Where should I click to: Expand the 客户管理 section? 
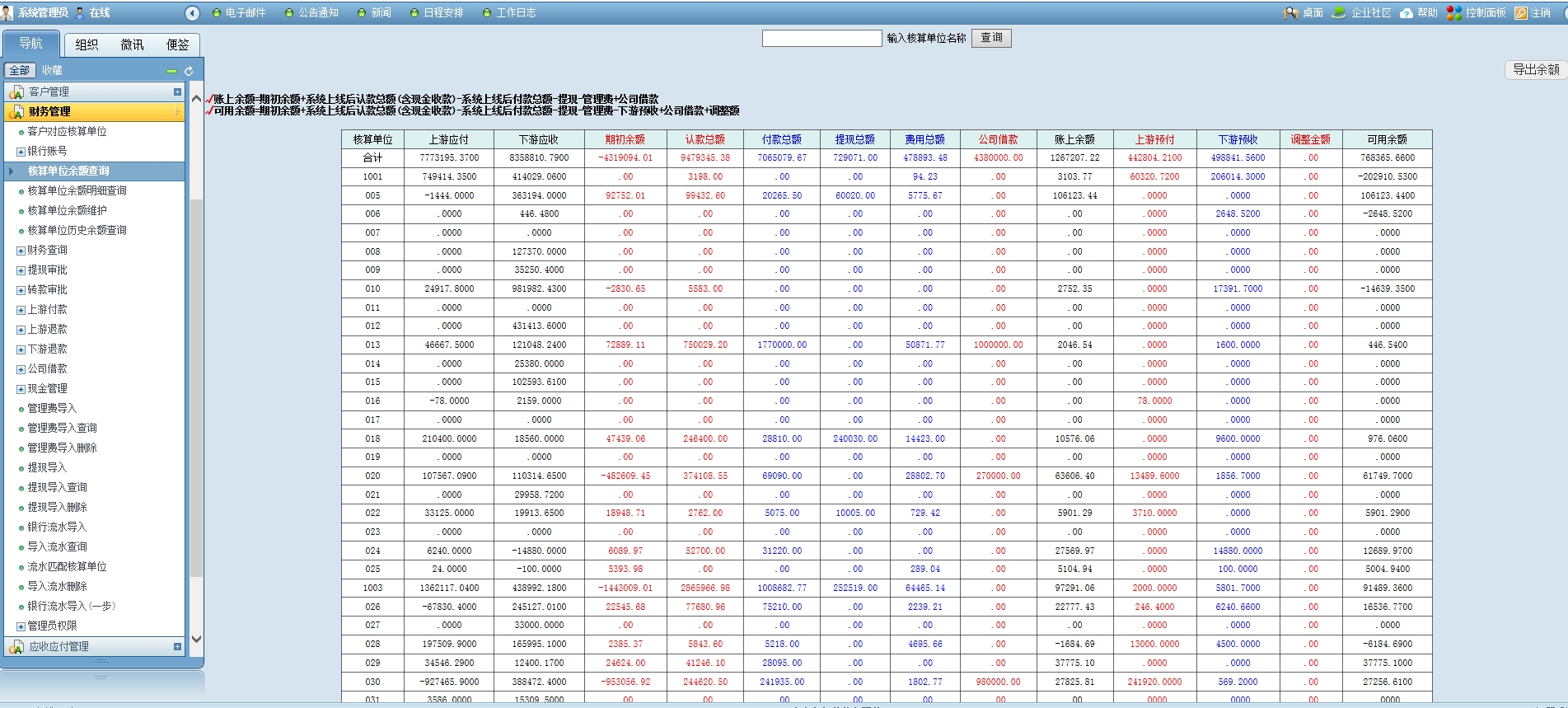point(177,91)
